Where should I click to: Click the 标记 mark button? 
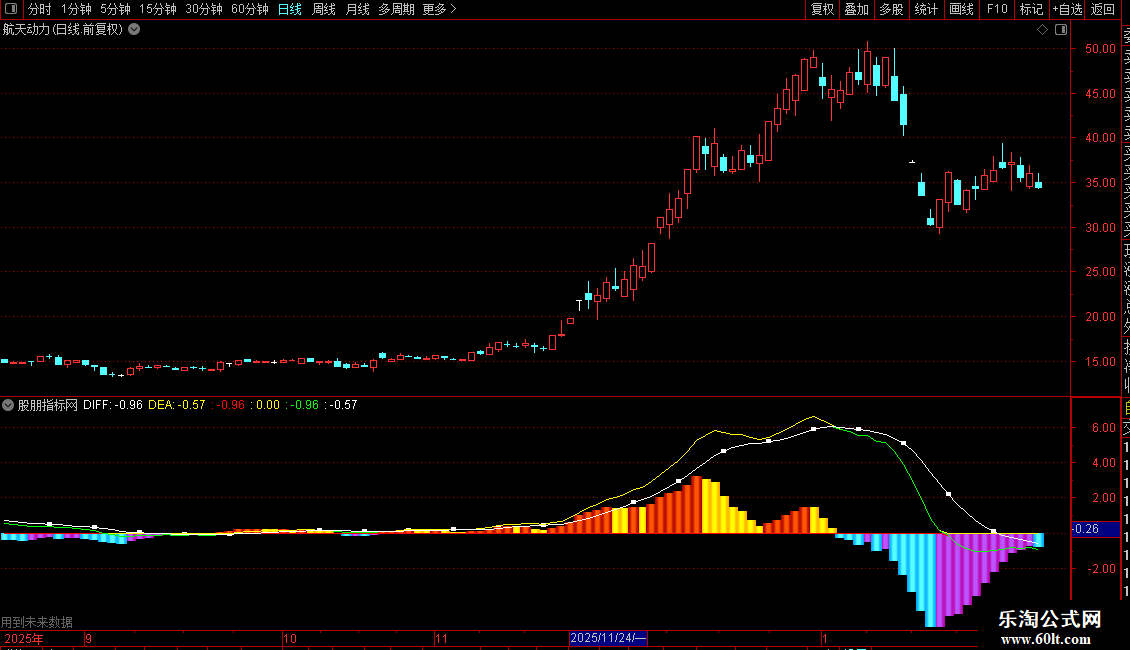[x=1031, y=9]
